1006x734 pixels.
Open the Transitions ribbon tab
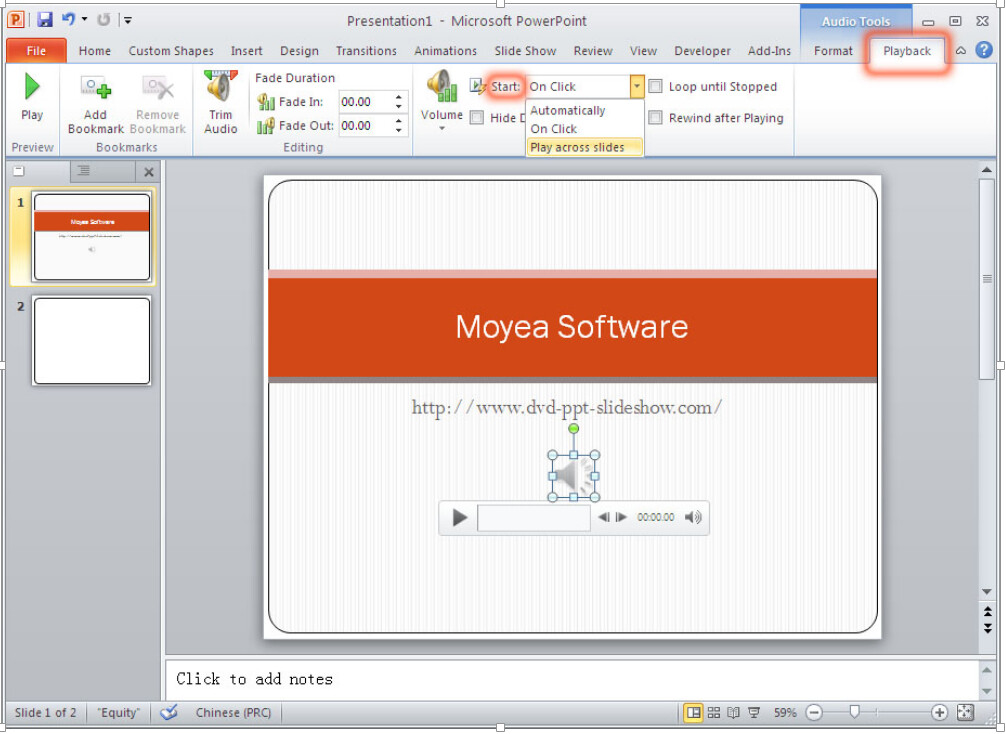pyautogui.click(x=366, y=51)
